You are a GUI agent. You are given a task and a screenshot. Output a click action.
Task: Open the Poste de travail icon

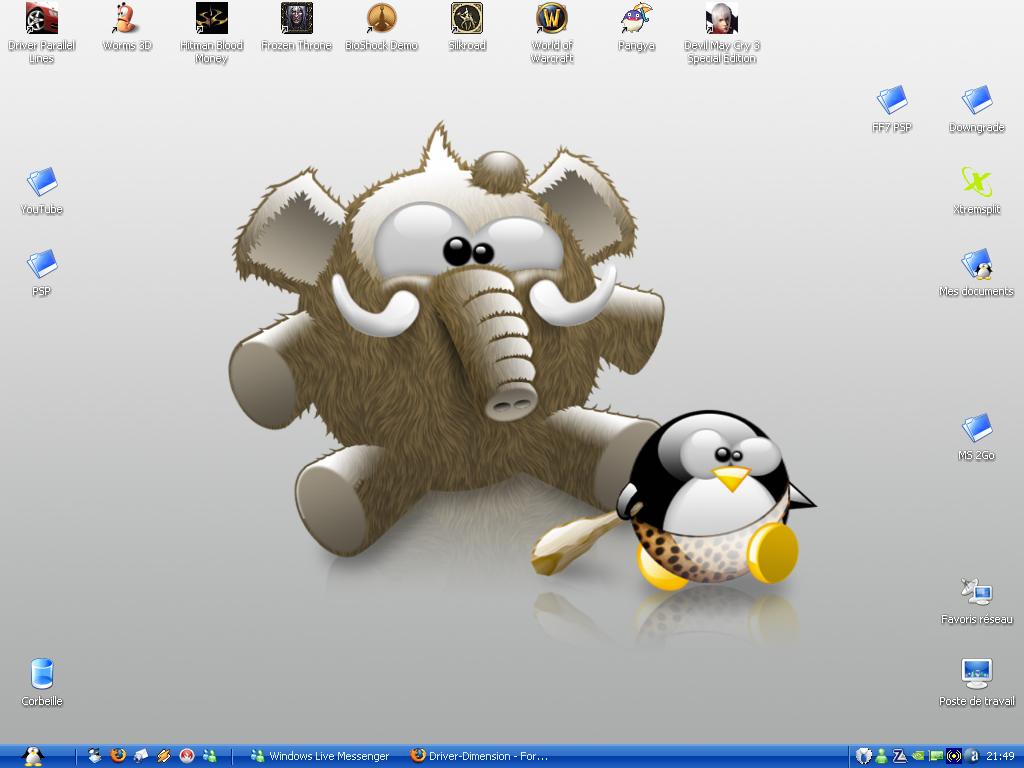click(x=976, y=675)
